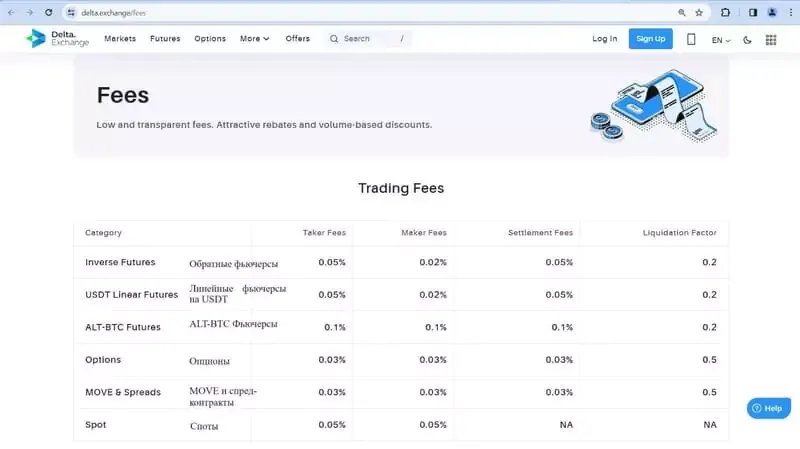
Task: Click the Options maker fee 0.03%
Action: 433,360
